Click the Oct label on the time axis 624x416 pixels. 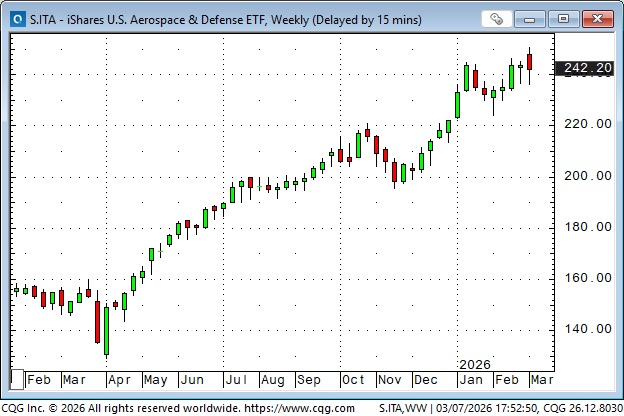click(353, 381)
